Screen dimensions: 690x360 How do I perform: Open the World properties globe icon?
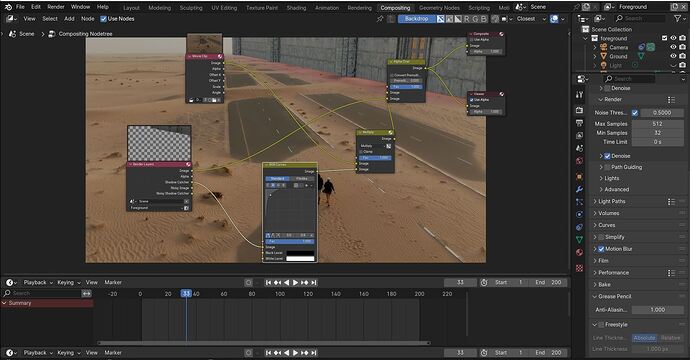[580, 161]
